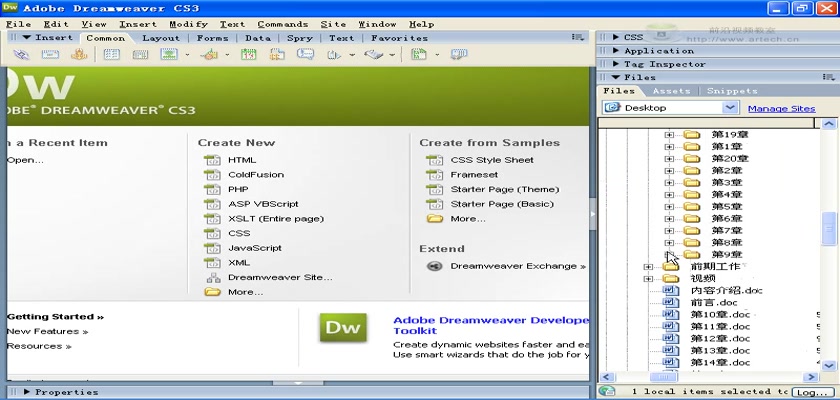Expand the CSS panel group

point(616,37)
